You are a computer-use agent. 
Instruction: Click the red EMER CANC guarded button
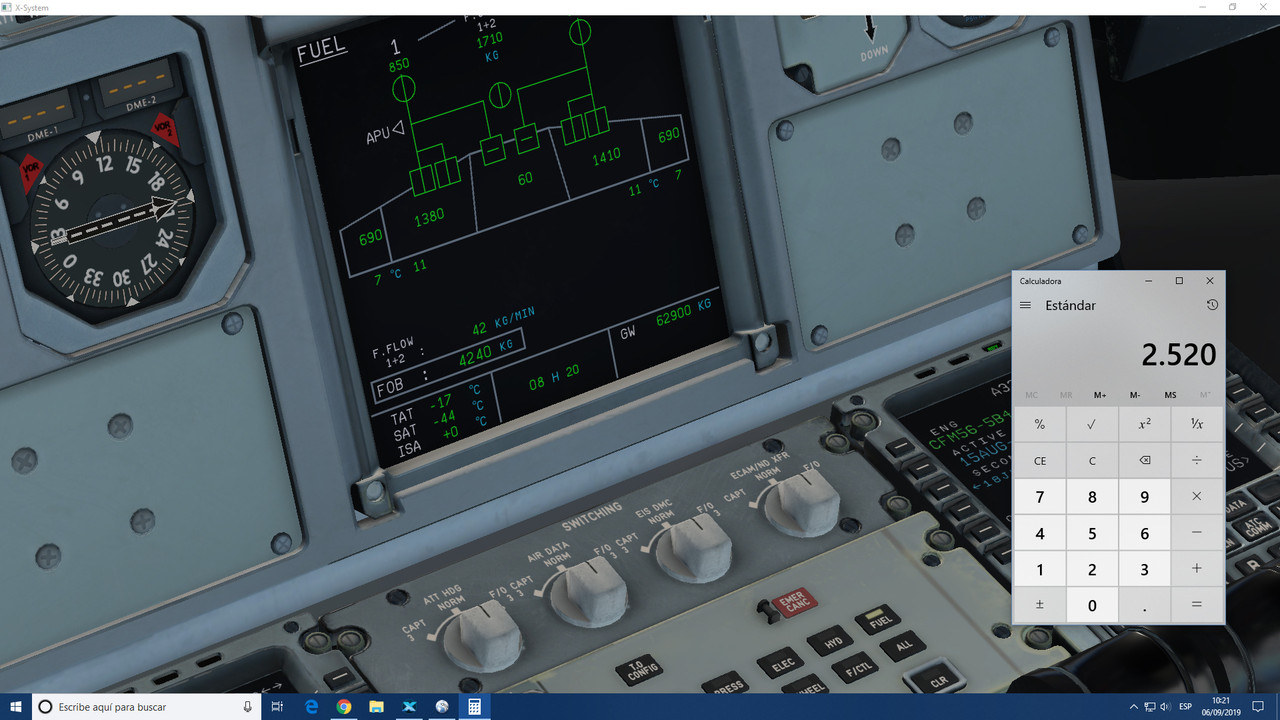pyautogui.click(x=797, y=602)
